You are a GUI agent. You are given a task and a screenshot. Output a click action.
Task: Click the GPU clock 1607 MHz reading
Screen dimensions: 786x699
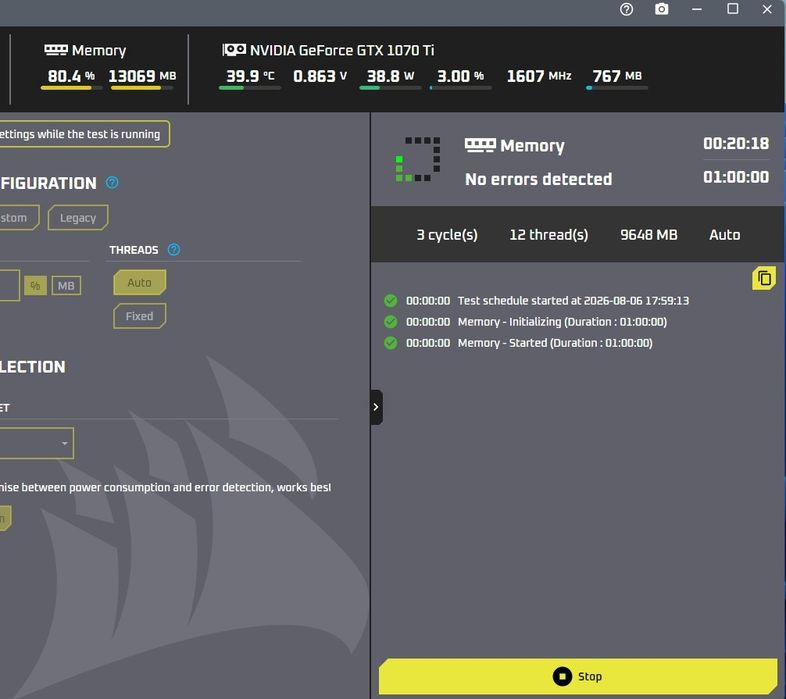[x=539, y=76]
